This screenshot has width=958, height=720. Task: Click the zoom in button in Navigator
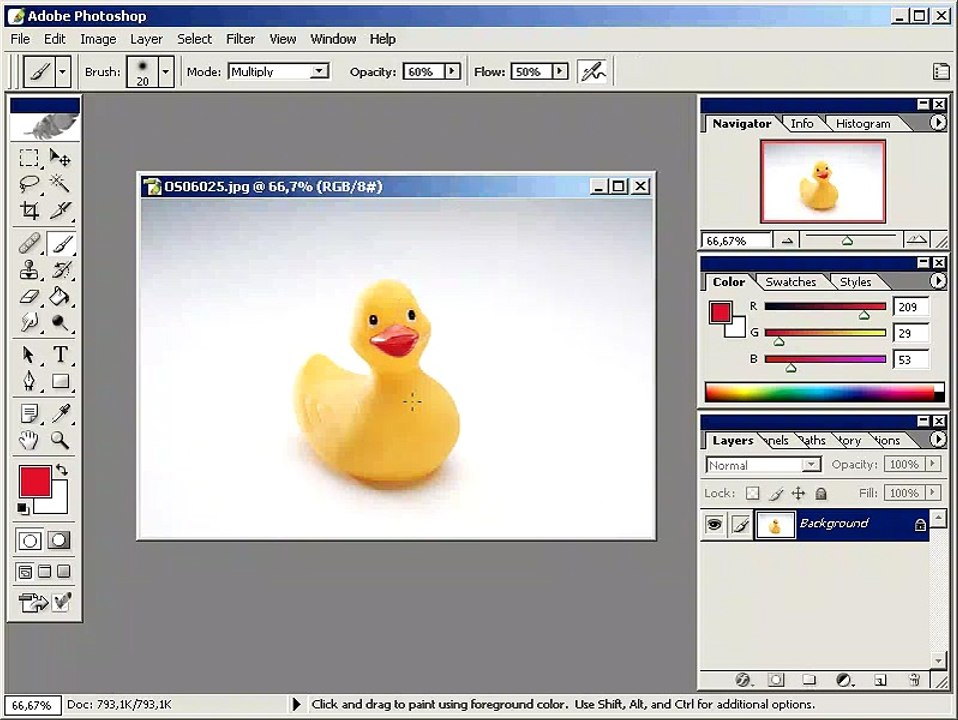click(916, 240)
